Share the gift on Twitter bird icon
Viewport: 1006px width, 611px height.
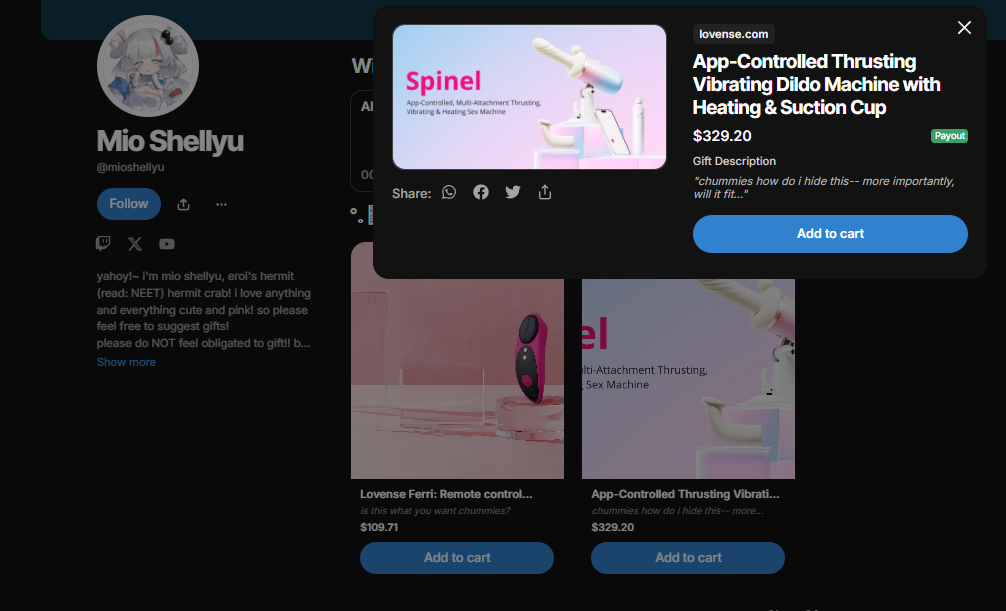point(513,193)
